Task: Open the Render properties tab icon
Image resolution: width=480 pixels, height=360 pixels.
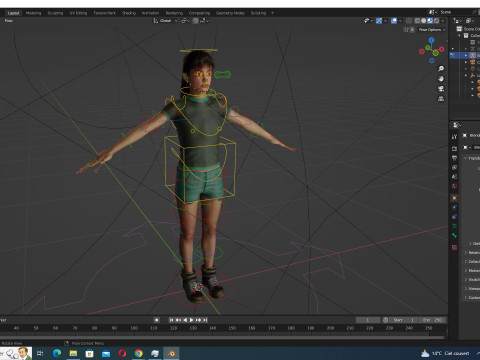Action: pyautogui.click(x=454, y=149)
